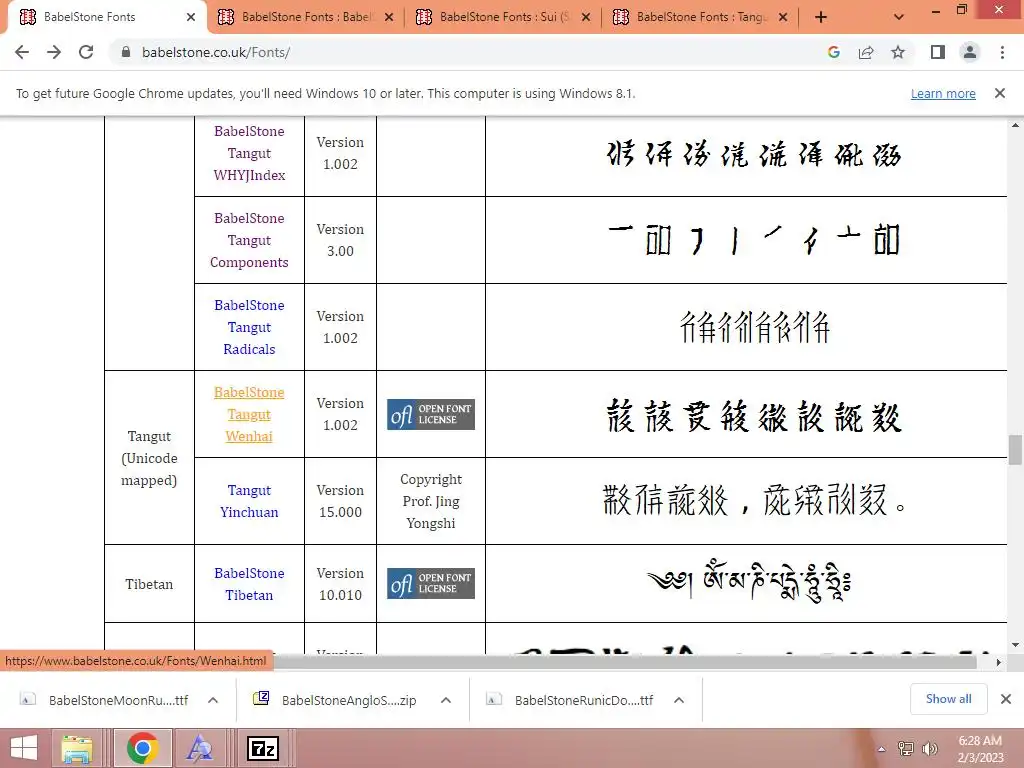
Task: Open Chrome's three-dot menu
Action: coord(1002,52)
